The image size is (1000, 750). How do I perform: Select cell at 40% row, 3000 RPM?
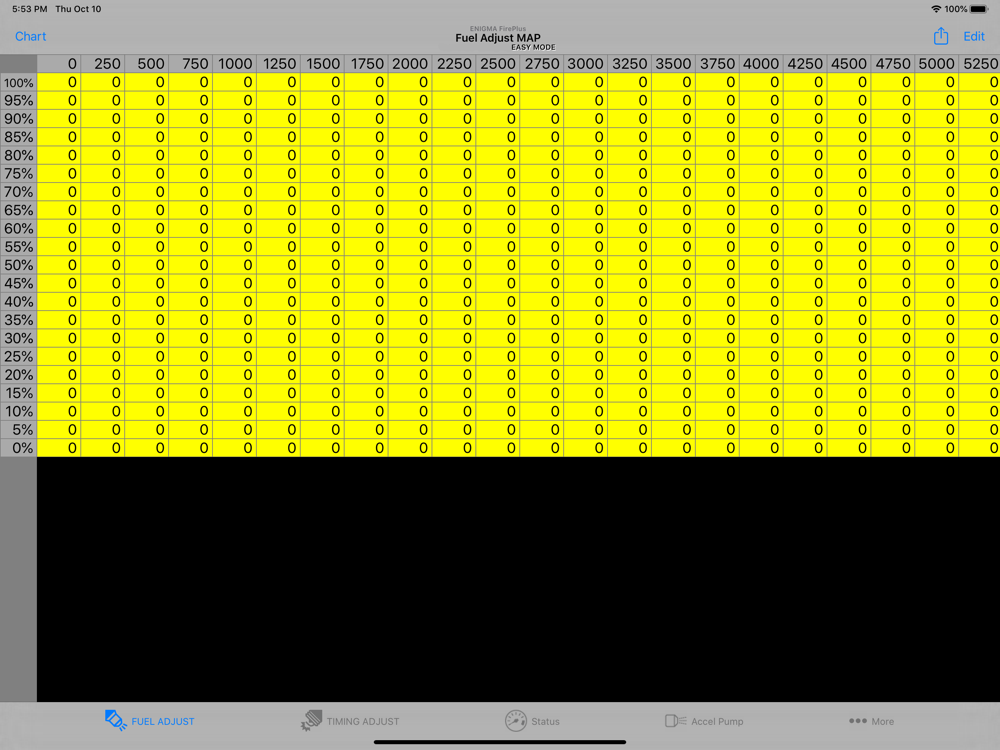[585, 302]
